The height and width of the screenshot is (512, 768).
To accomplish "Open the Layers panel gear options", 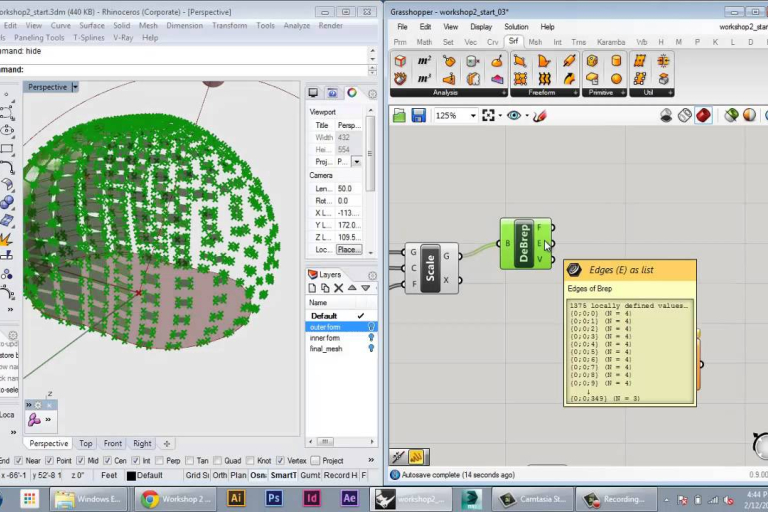I will point(372,275).
